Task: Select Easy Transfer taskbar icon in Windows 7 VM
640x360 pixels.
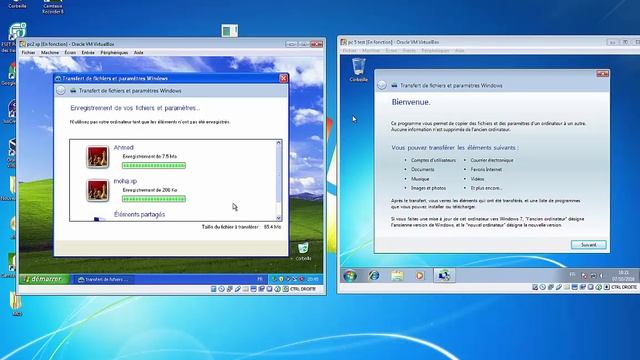Action: [444, 276]
